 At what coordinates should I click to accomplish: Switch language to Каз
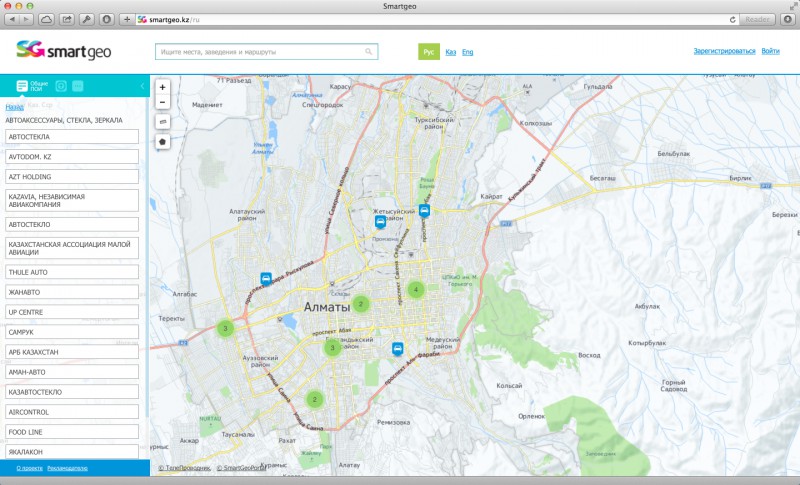coord(451,52)
